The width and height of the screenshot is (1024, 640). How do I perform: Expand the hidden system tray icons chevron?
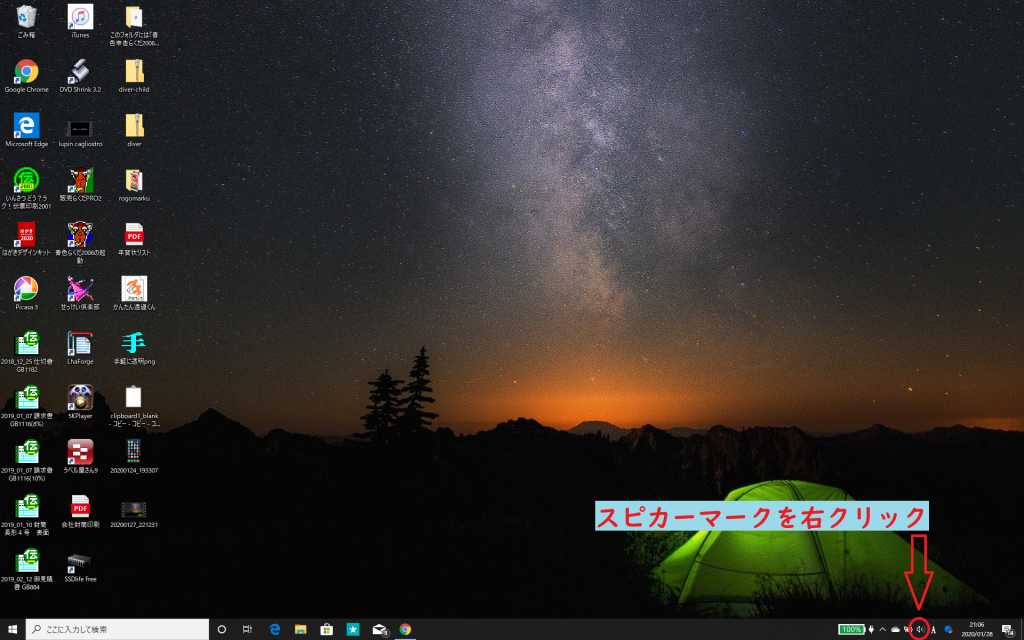pyautogui.click(x=882, y=630)
